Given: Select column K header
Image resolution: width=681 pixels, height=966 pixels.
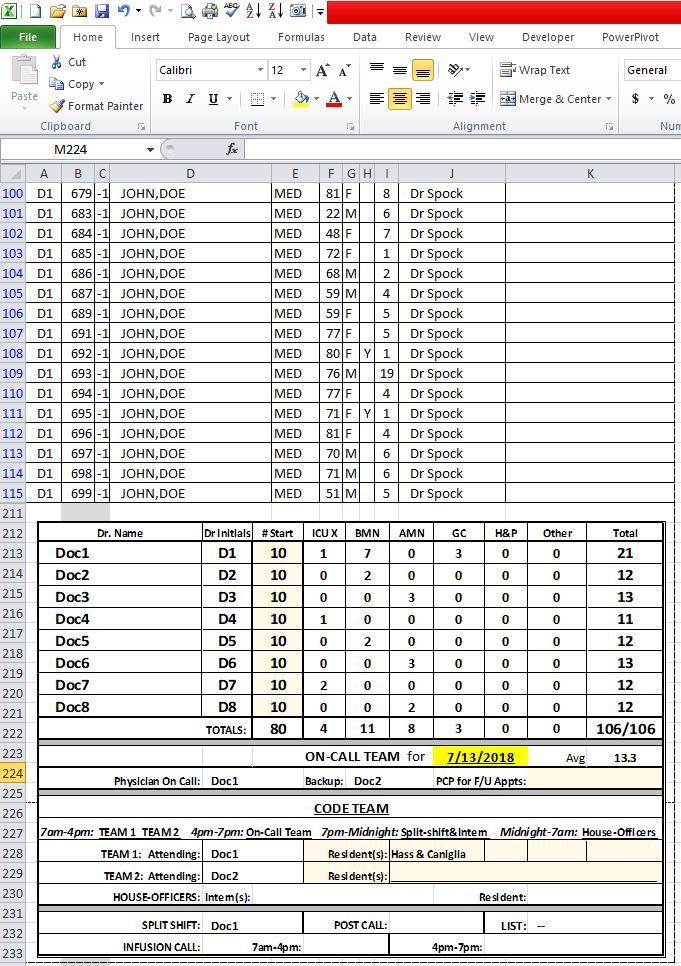Looking at the screenshot, I should coord(590,174).
